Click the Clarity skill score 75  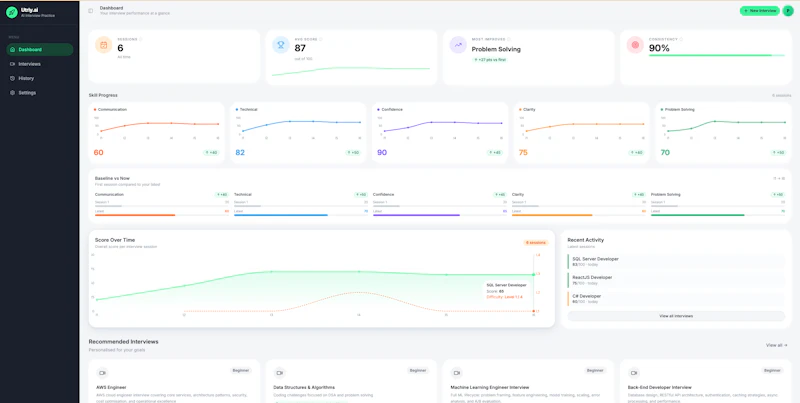pyautogui.click(x=523, y=153)
